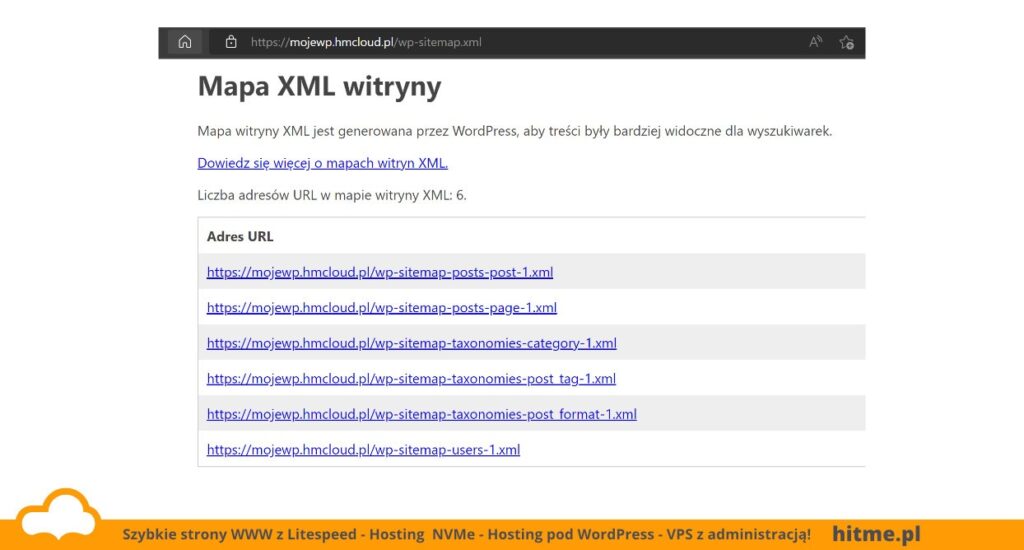Open the site info lock icon
The image size is (1024, 550).
click(231, 42)
